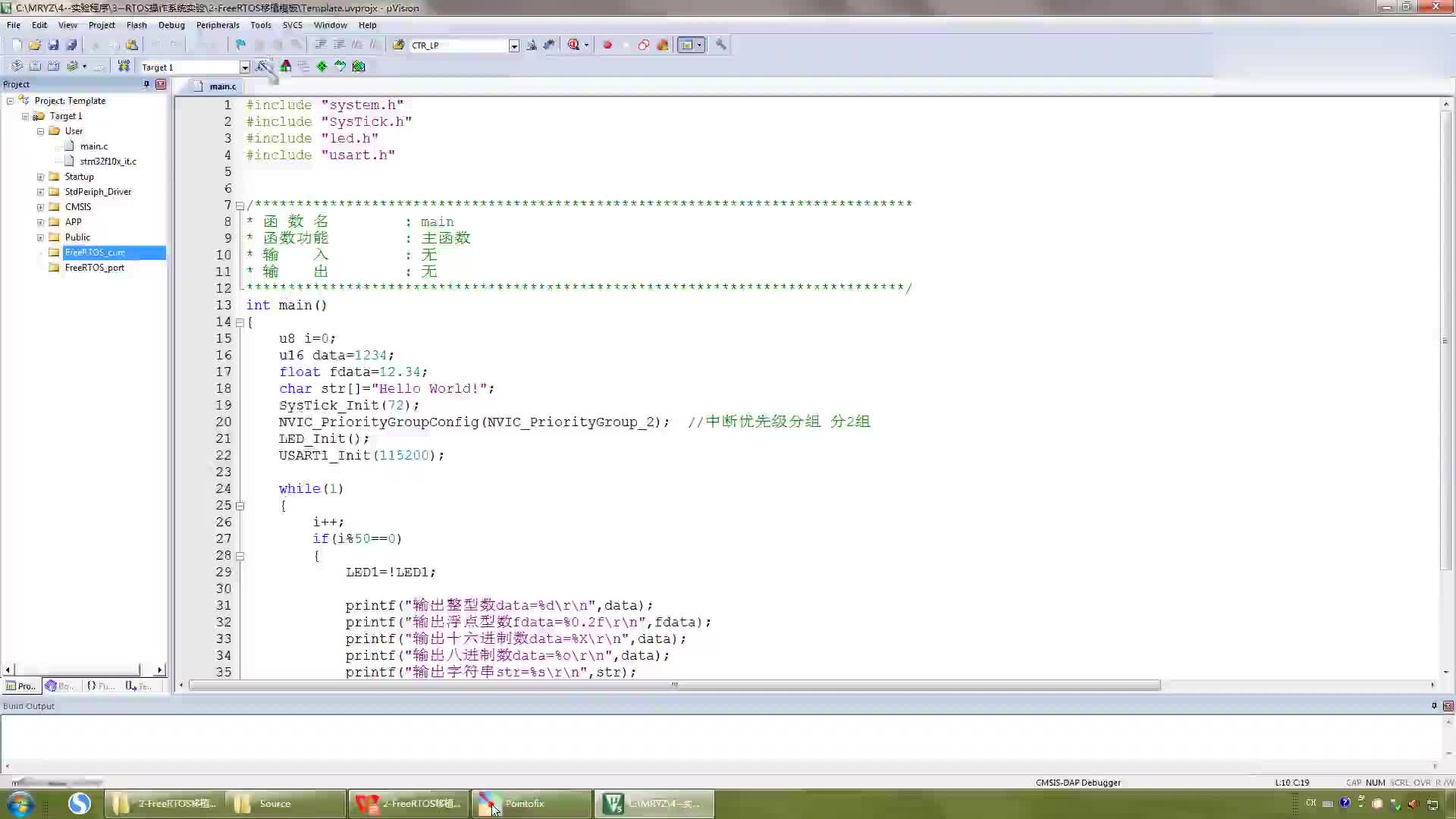This screenshot has width=1456, height=819.
Task: Expand the Public folder
Action: pyautogui.click(x=41, y=237)
